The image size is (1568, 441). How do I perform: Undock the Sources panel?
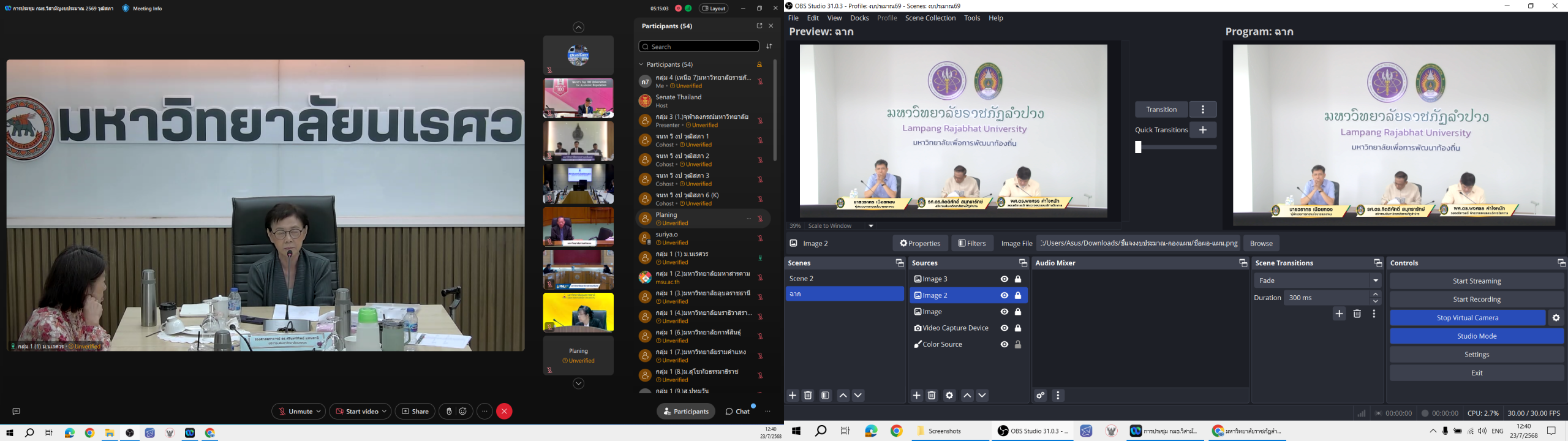pyautogui.click(x=1022, y=263)
